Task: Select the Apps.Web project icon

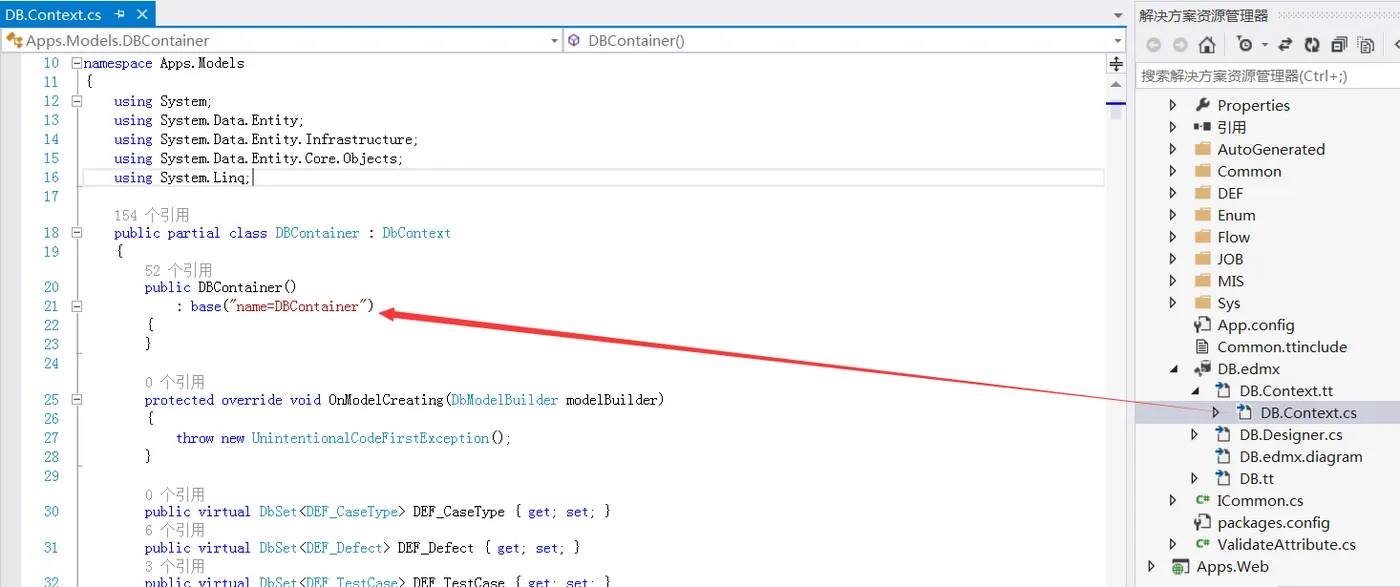Action: coord(1181,567)
